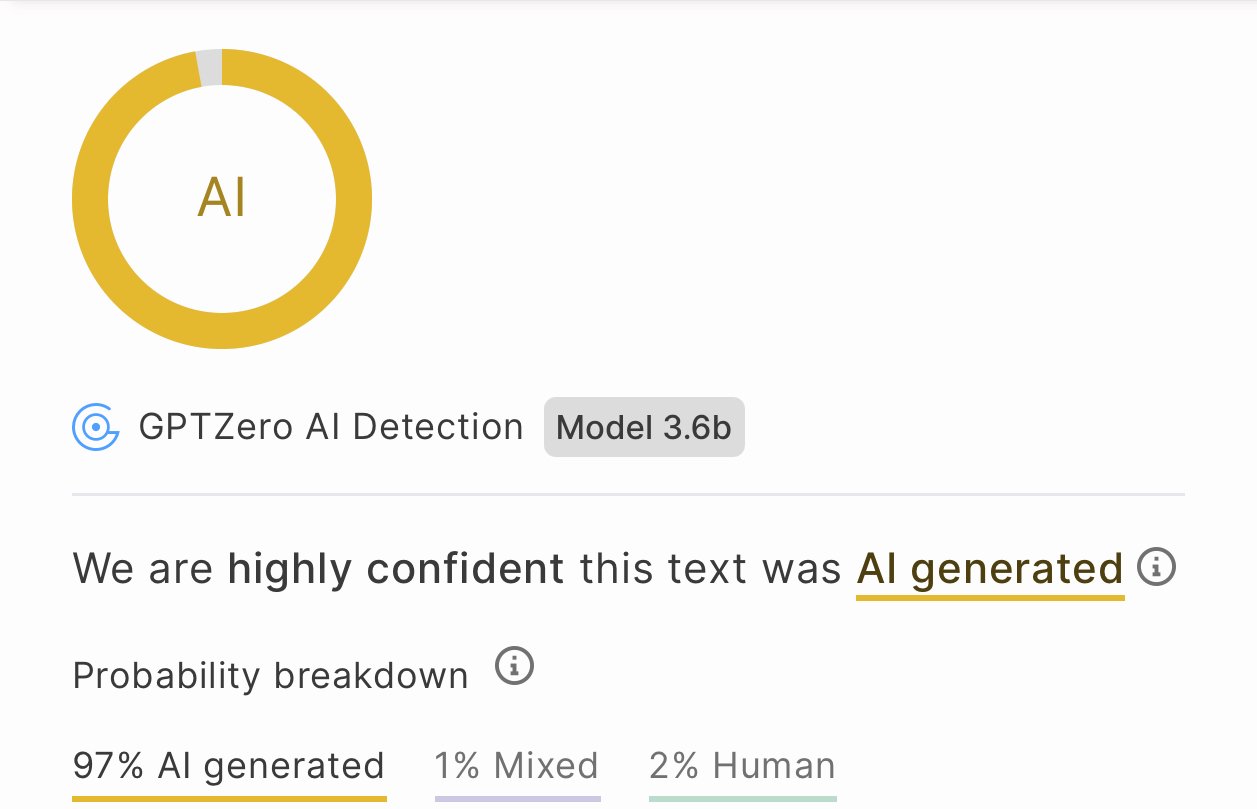
Task: Click the GPTZero spiral logo icon
Action: click(x=96, y=428)
